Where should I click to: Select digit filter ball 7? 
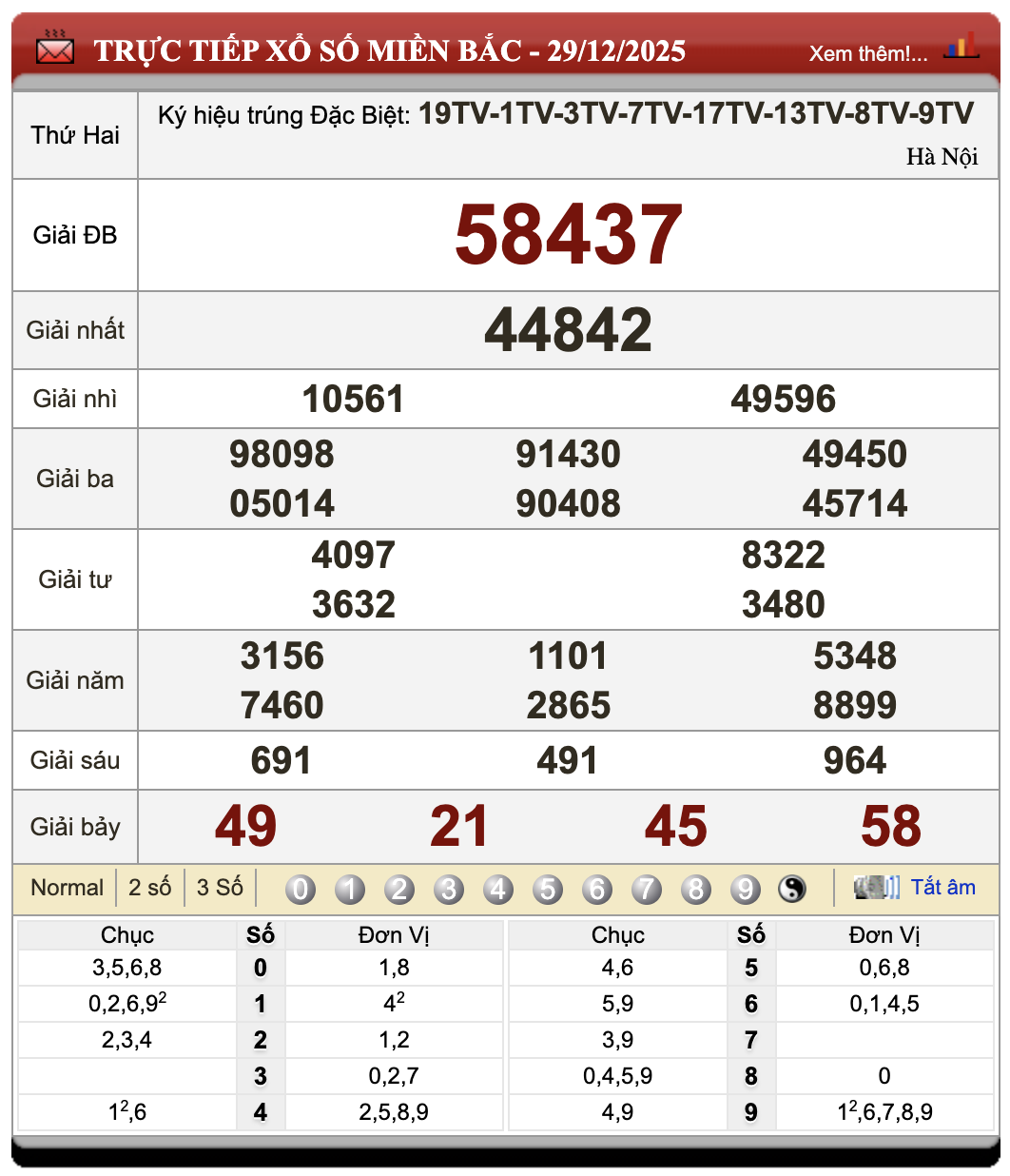coord(647,889)
